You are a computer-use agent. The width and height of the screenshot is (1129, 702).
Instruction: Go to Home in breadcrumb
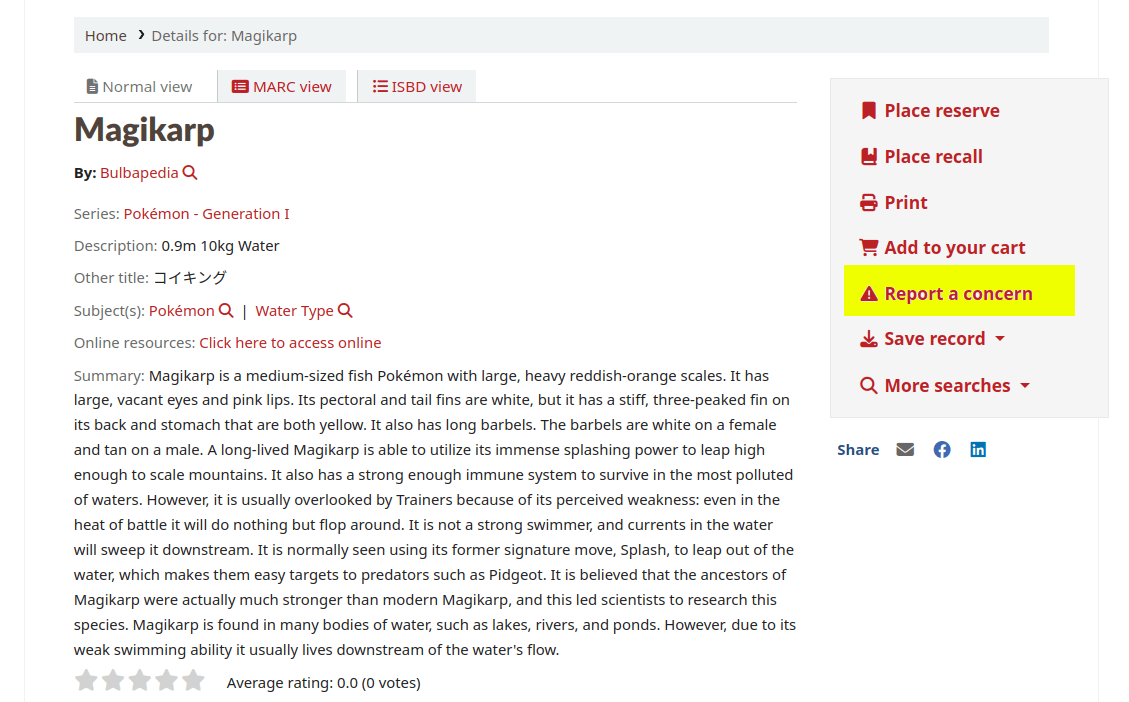click(105, 36)
